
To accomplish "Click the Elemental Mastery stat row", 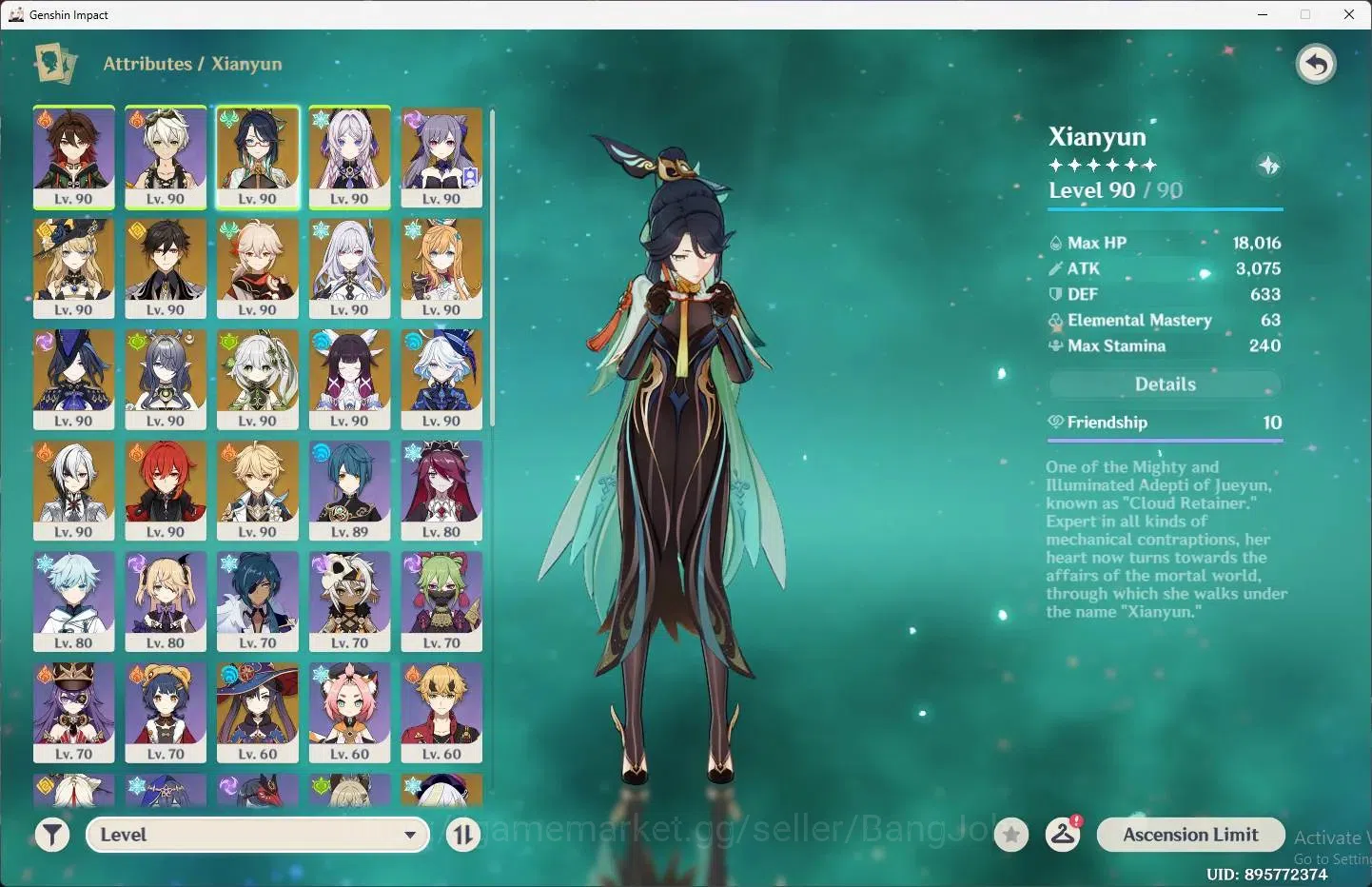I will click(x=1166, y=320).
